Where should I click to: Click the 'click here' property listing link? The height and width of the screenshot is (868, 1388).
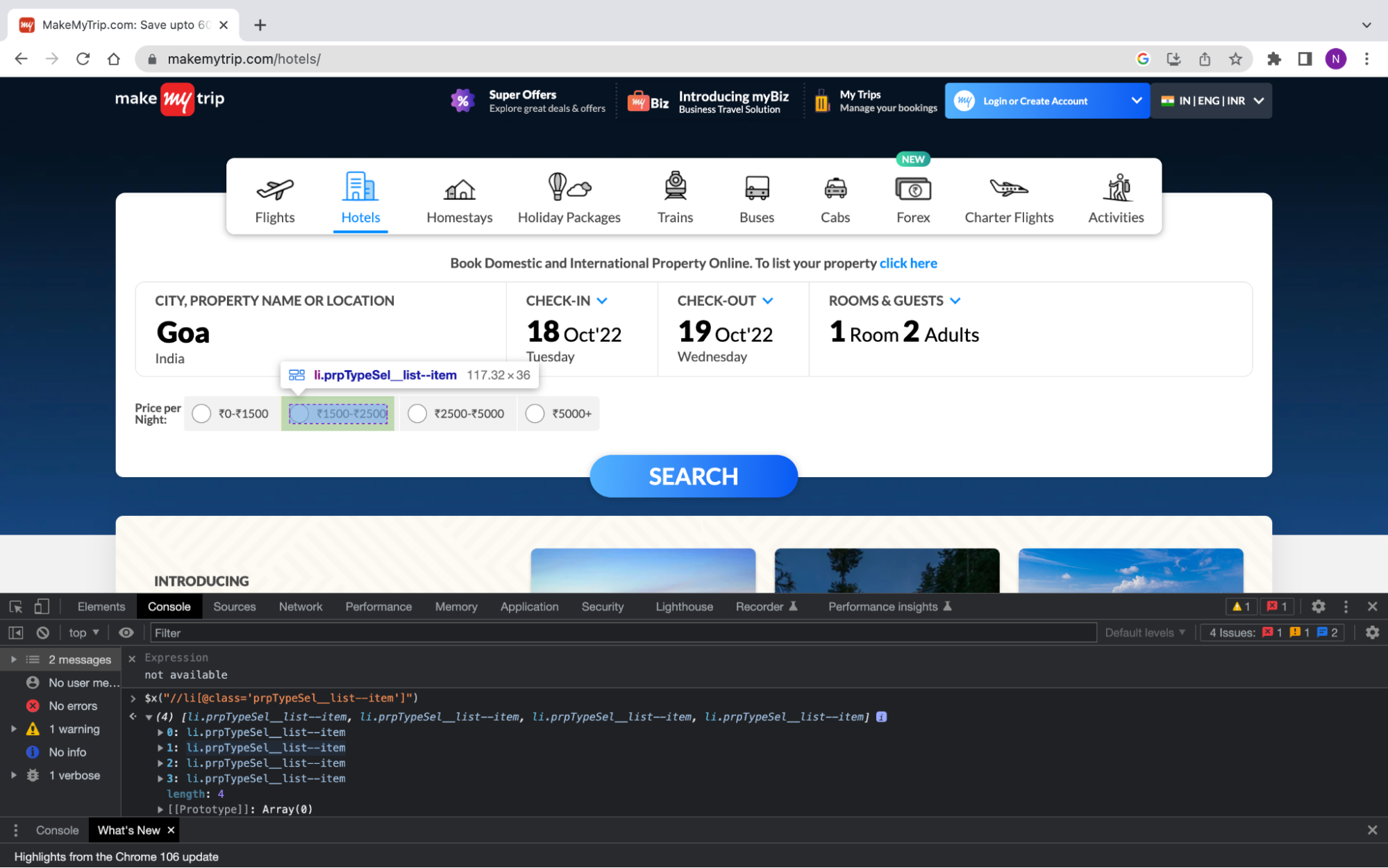coord(909,263)
